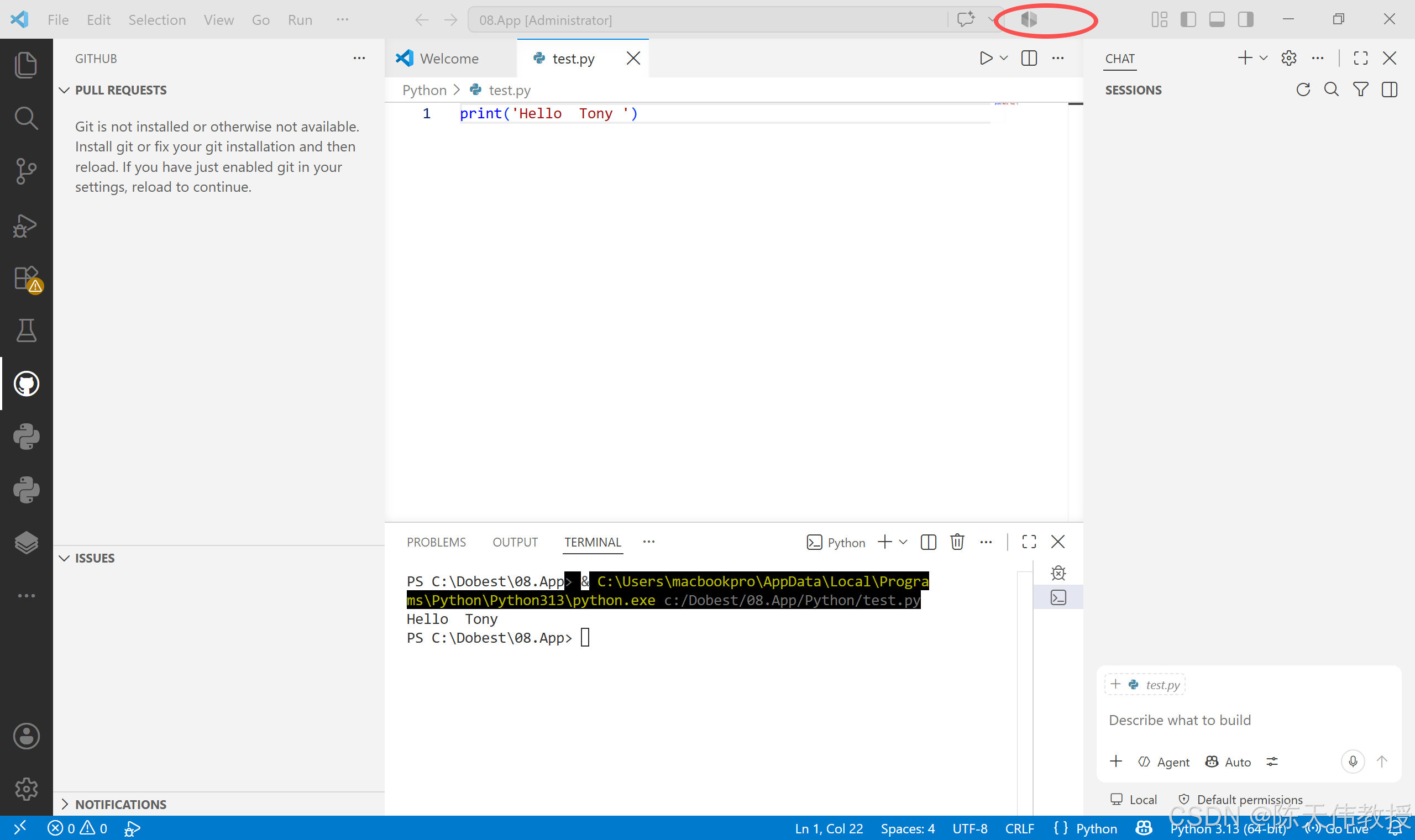Open the run button dropdown arrow
This screenshot has width=1415, height=840.
(1004, 58)
